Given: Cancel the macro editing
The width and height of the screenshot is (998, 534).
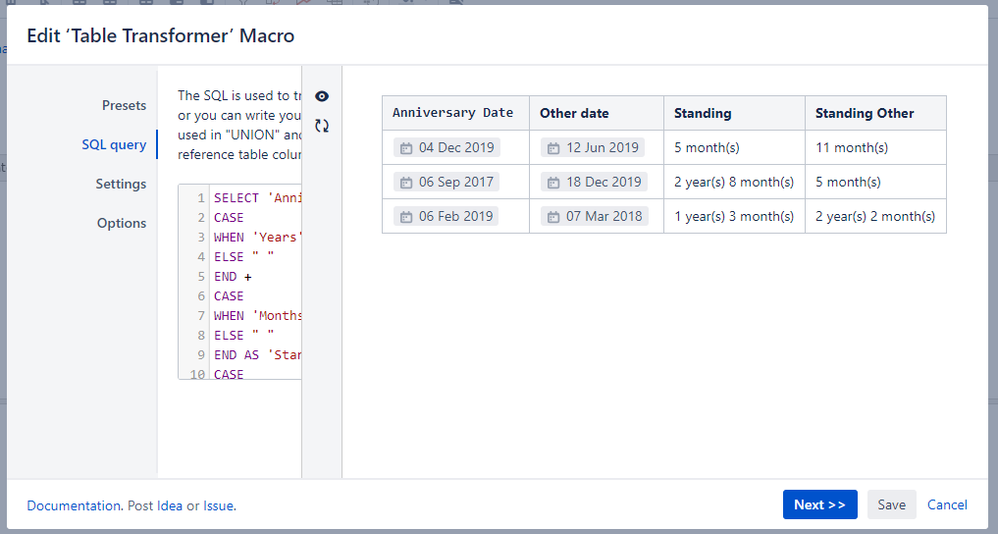Looking at the screenshot, I should 947,505.
